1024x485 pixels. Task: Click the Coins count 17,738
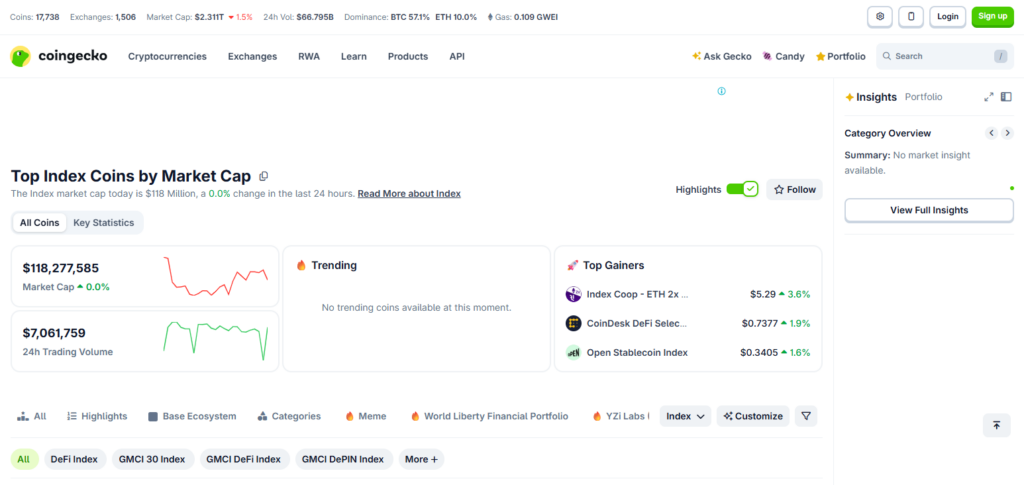(46, 17)
